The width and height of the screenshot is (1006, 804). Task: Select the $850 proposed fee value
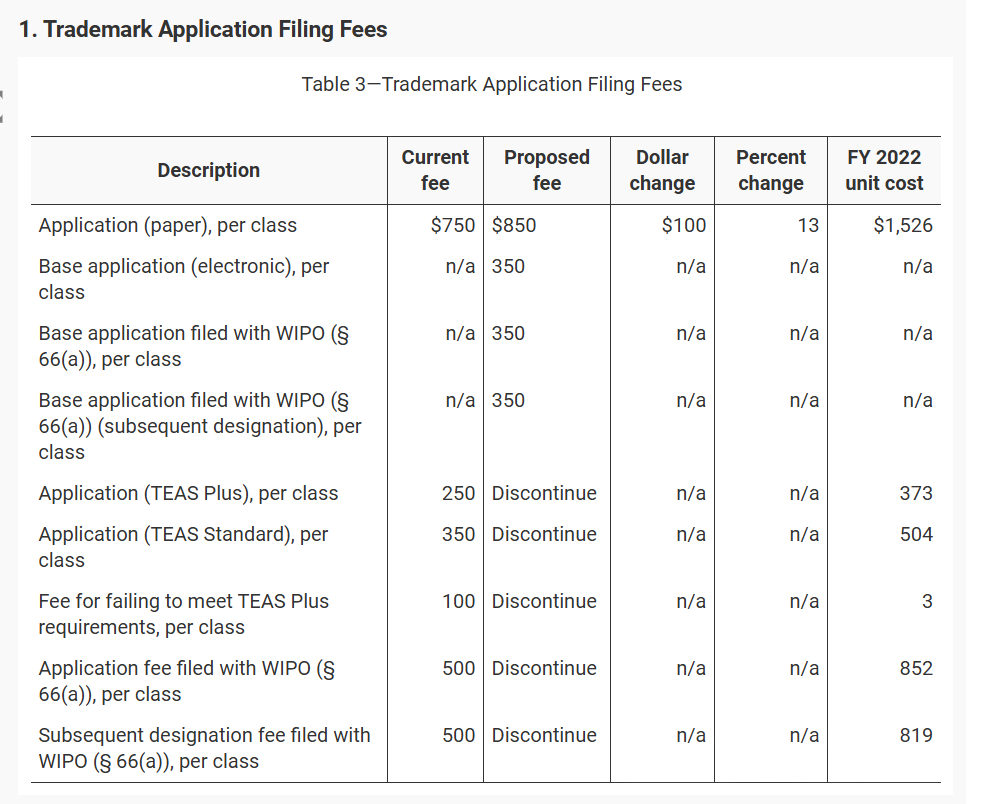click(x=514, y=225)
